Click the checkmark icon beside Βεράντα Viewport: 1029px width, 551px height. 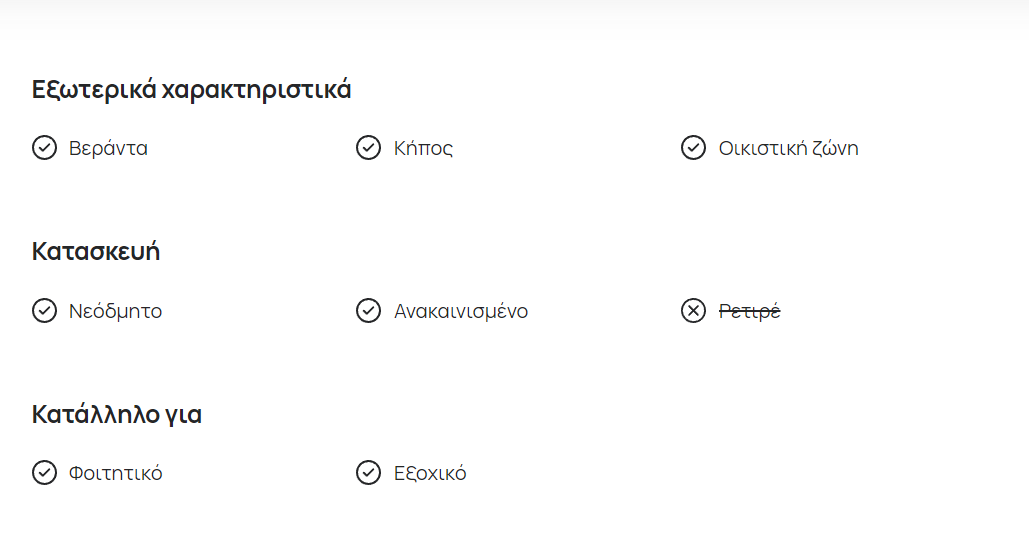[x=44, y=148]
